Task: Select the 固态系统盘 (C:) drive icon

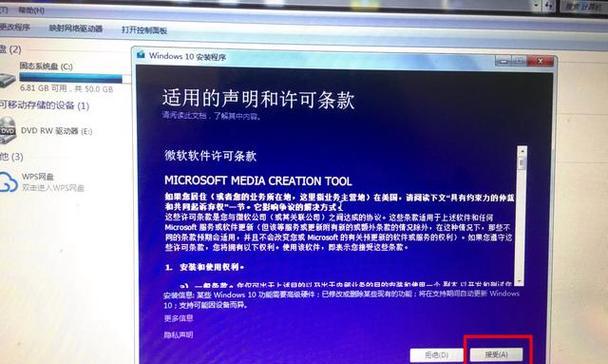Action: click(x=7, y=79)
